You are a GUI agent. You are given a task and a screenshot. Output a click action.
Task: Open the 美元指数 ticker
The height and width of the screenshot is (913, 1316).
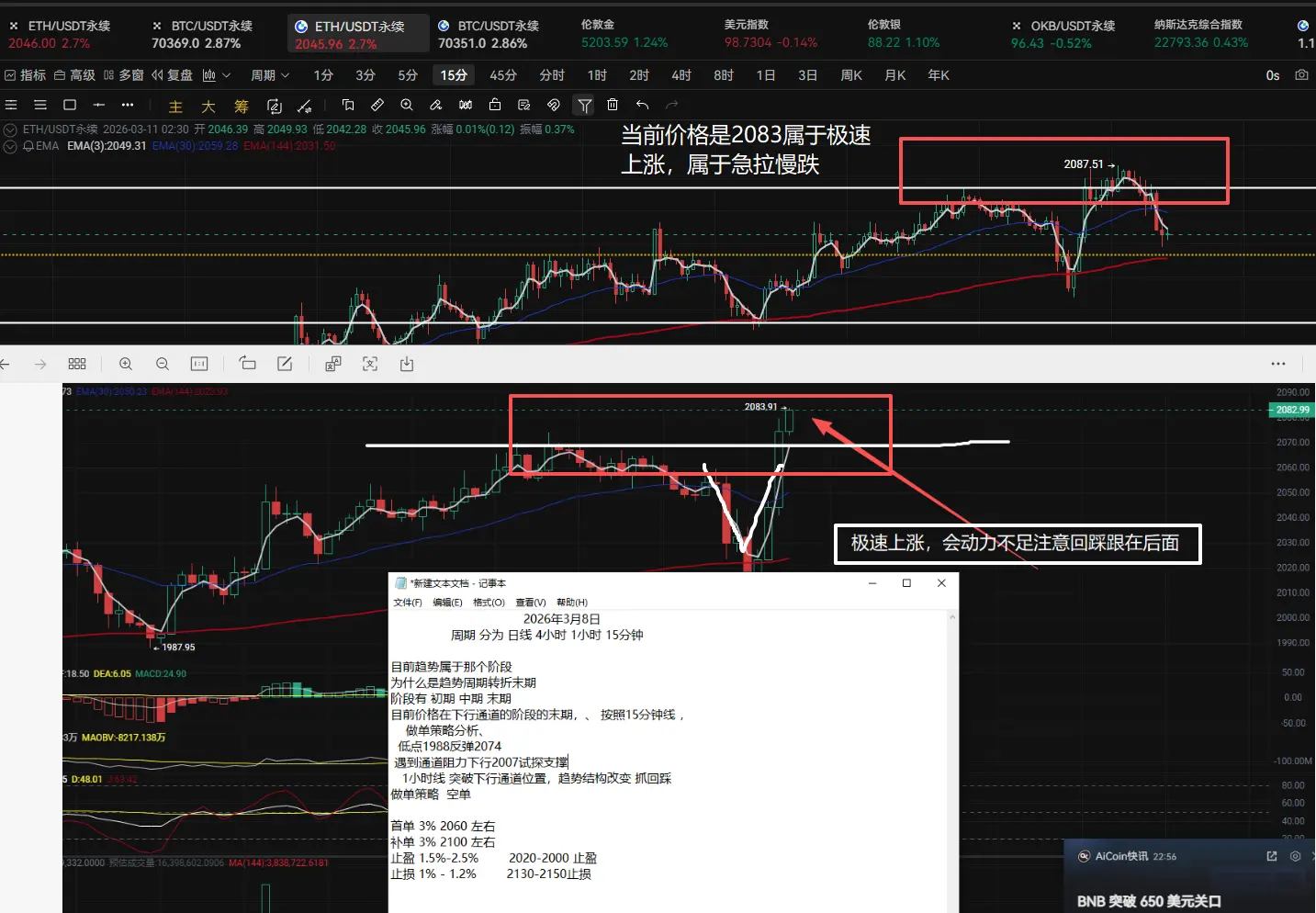[770, 34]
